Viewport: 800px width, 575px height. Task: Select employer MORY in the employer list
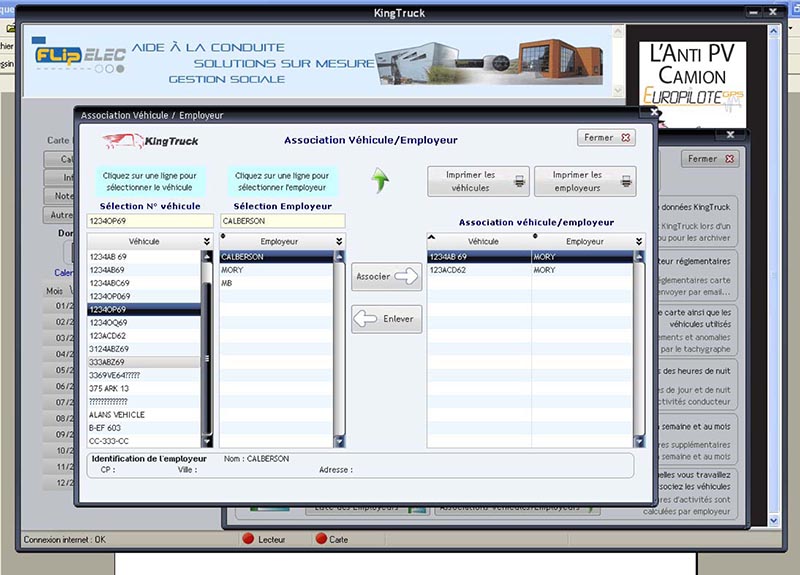point(277,270)
